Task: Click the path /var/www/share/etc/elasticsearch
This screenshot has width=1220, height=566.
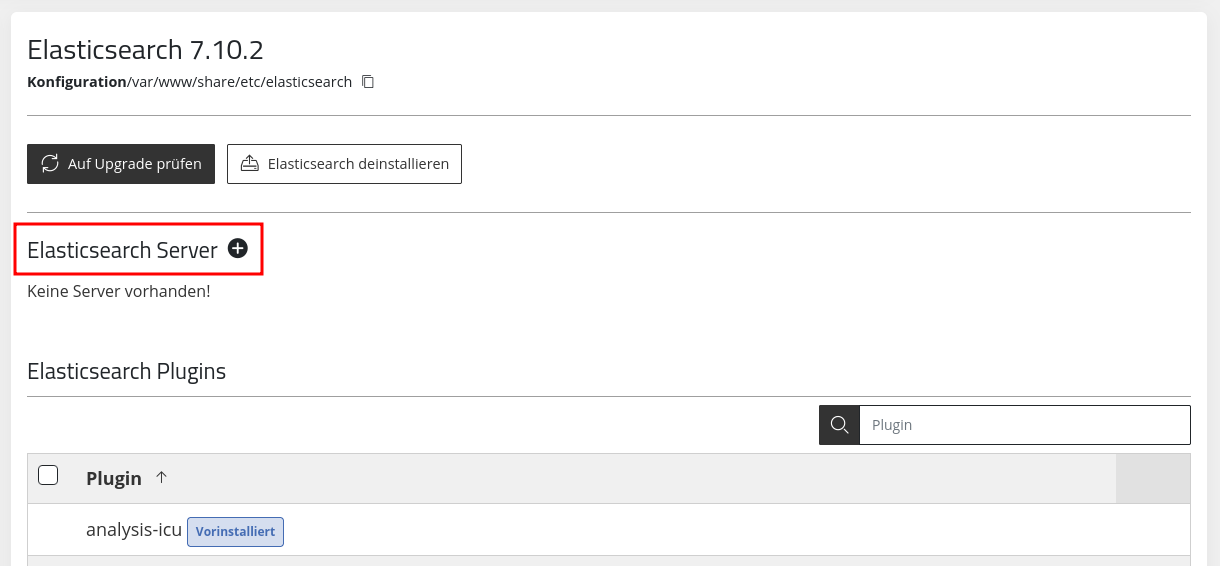Action: click(239, 82)
